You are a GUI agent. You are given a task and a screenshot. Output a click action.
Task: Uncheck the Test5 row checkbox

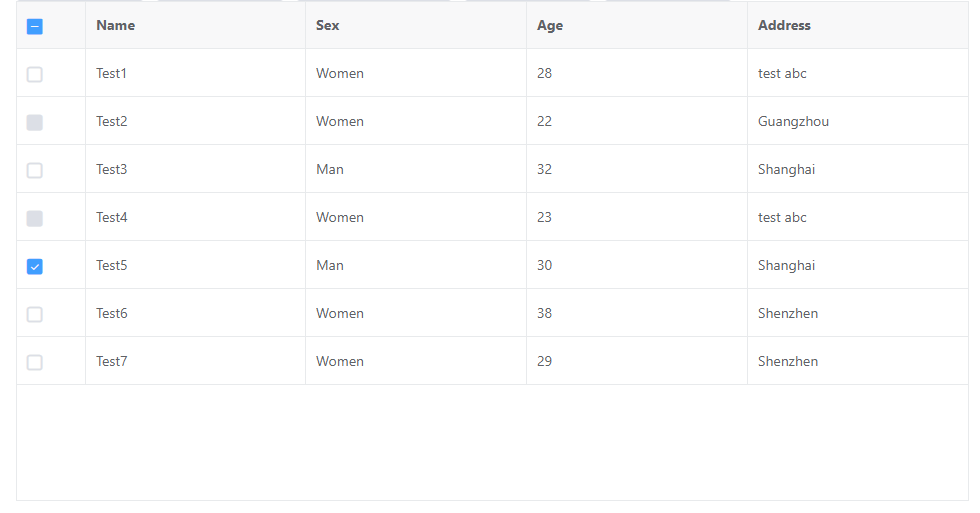(x=35, y=267)
